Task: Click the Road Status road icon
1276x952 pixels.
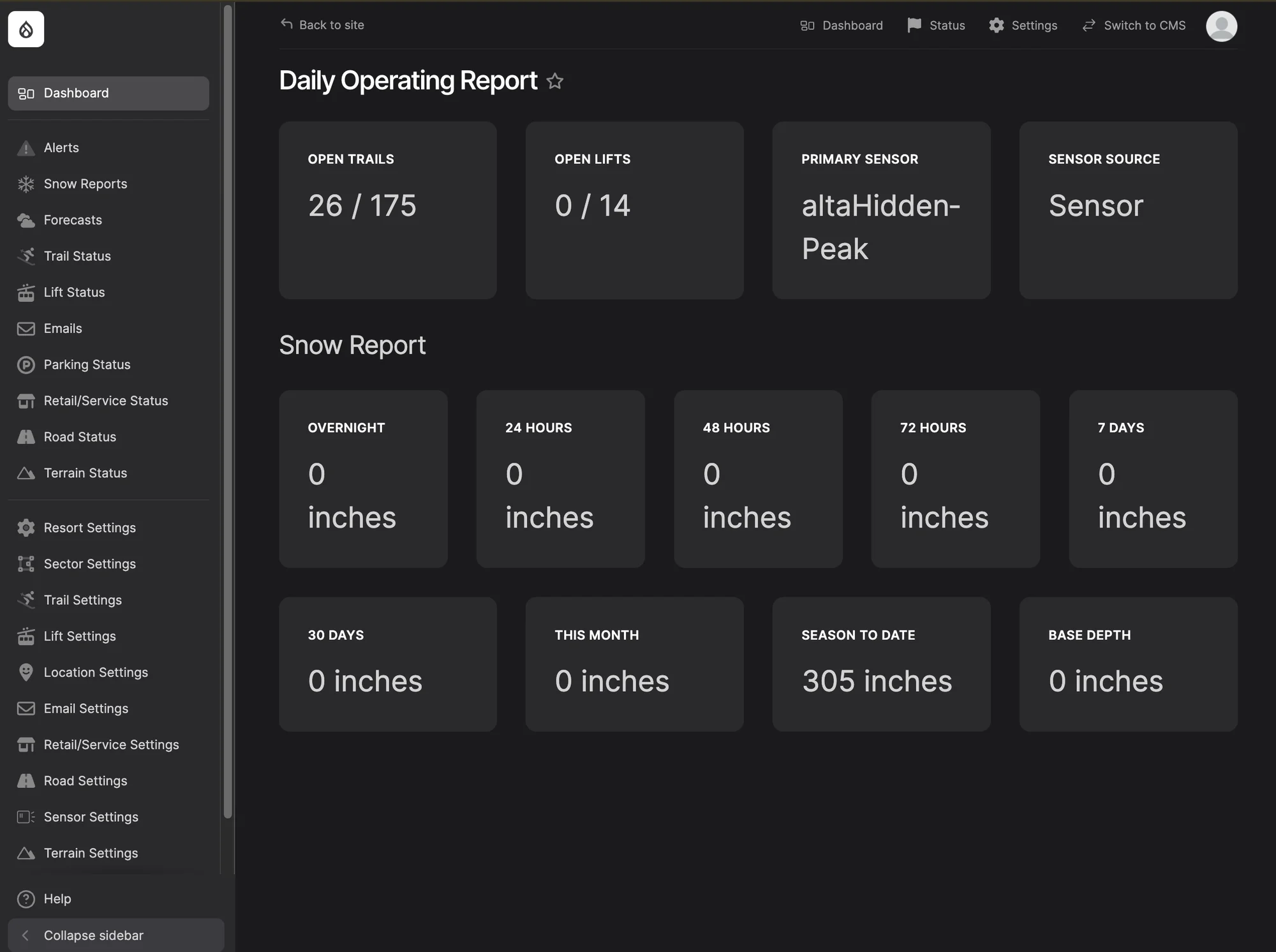Action: pyautogui.click(x=26, y=437)
